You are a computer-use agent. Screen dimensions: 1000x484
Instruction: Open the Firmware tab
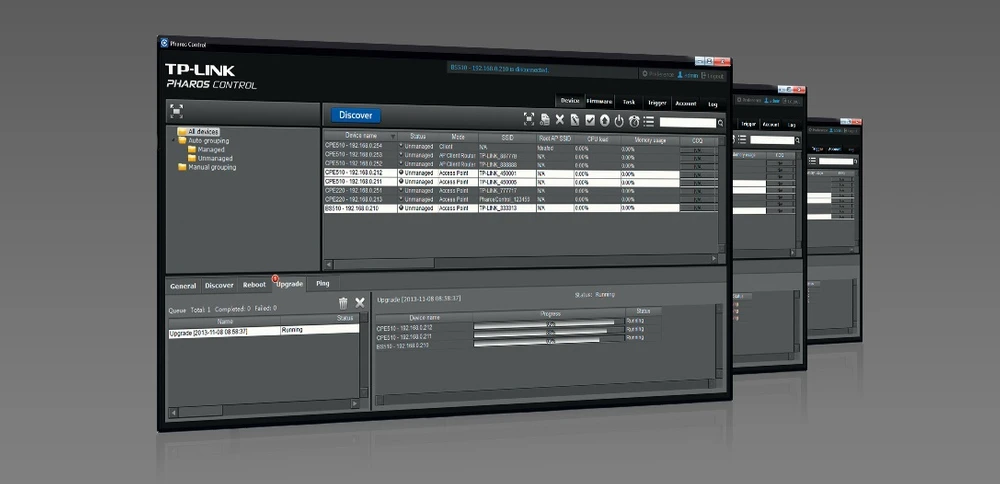[600, 102]
